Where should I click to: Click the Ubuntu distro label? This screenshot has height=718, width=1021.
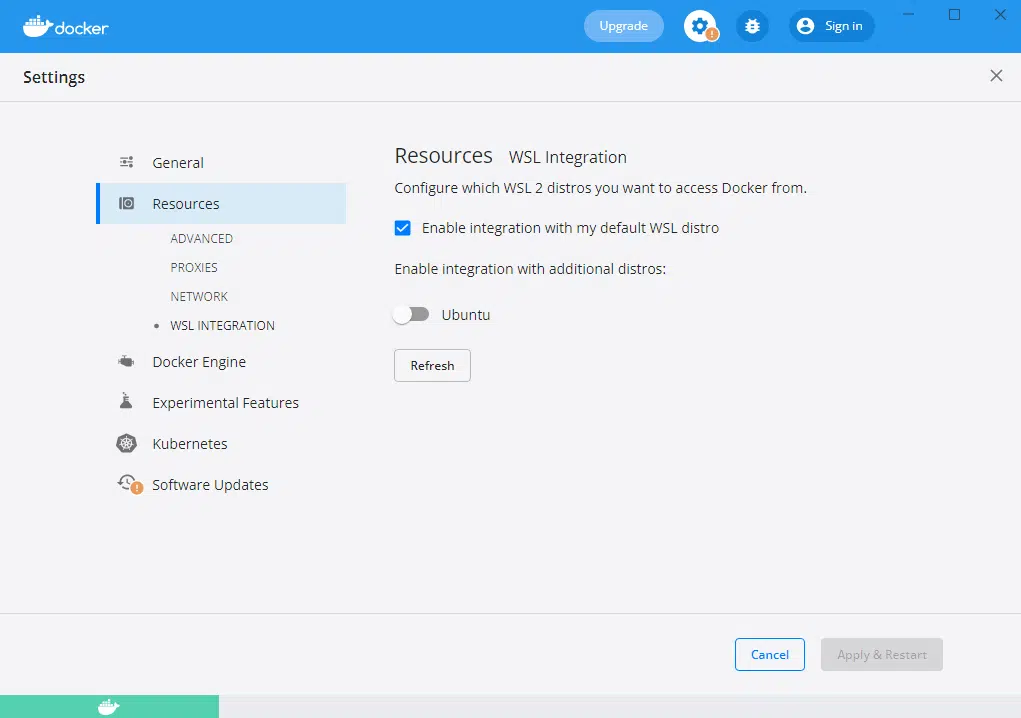(466, 315)
